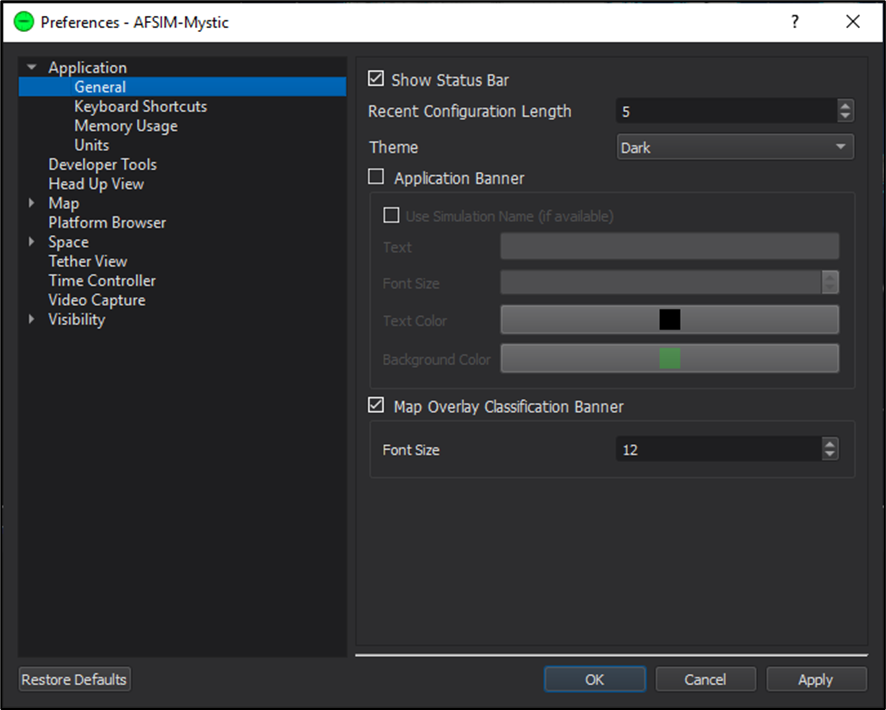
Task: Enable the Application Banner checkbox
Action: (376, 177)
